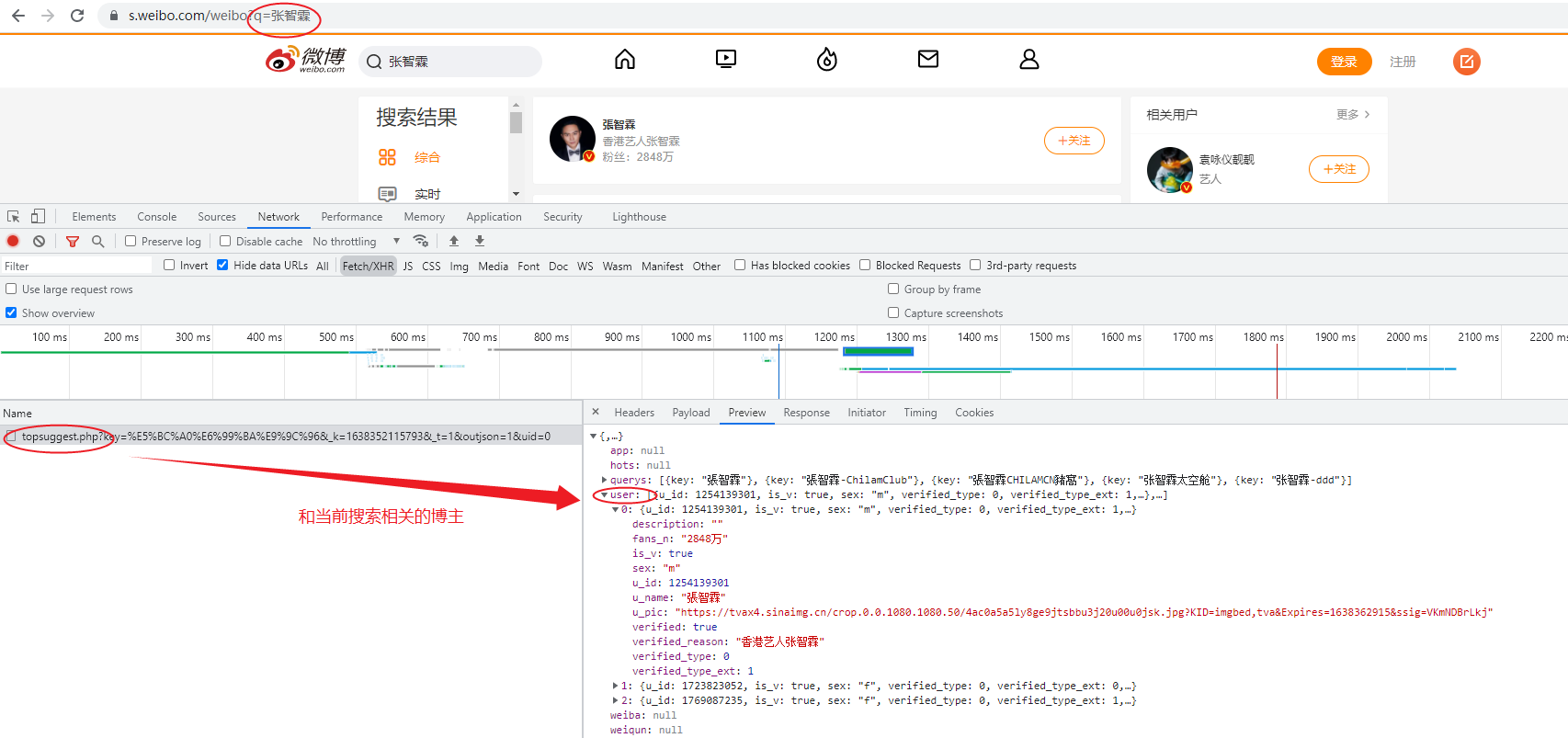The width and height of the screenshot is (1568, 738).
Task: Open the profile person icon
Action: click(1029, 60)
